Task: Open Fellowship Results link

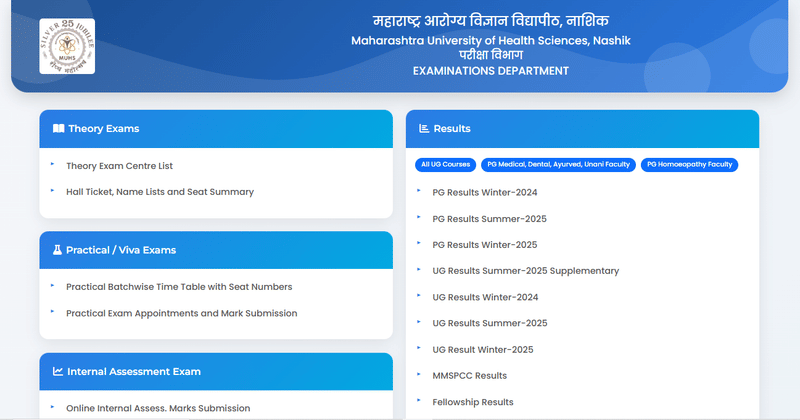Action: [x=472, y=402]
